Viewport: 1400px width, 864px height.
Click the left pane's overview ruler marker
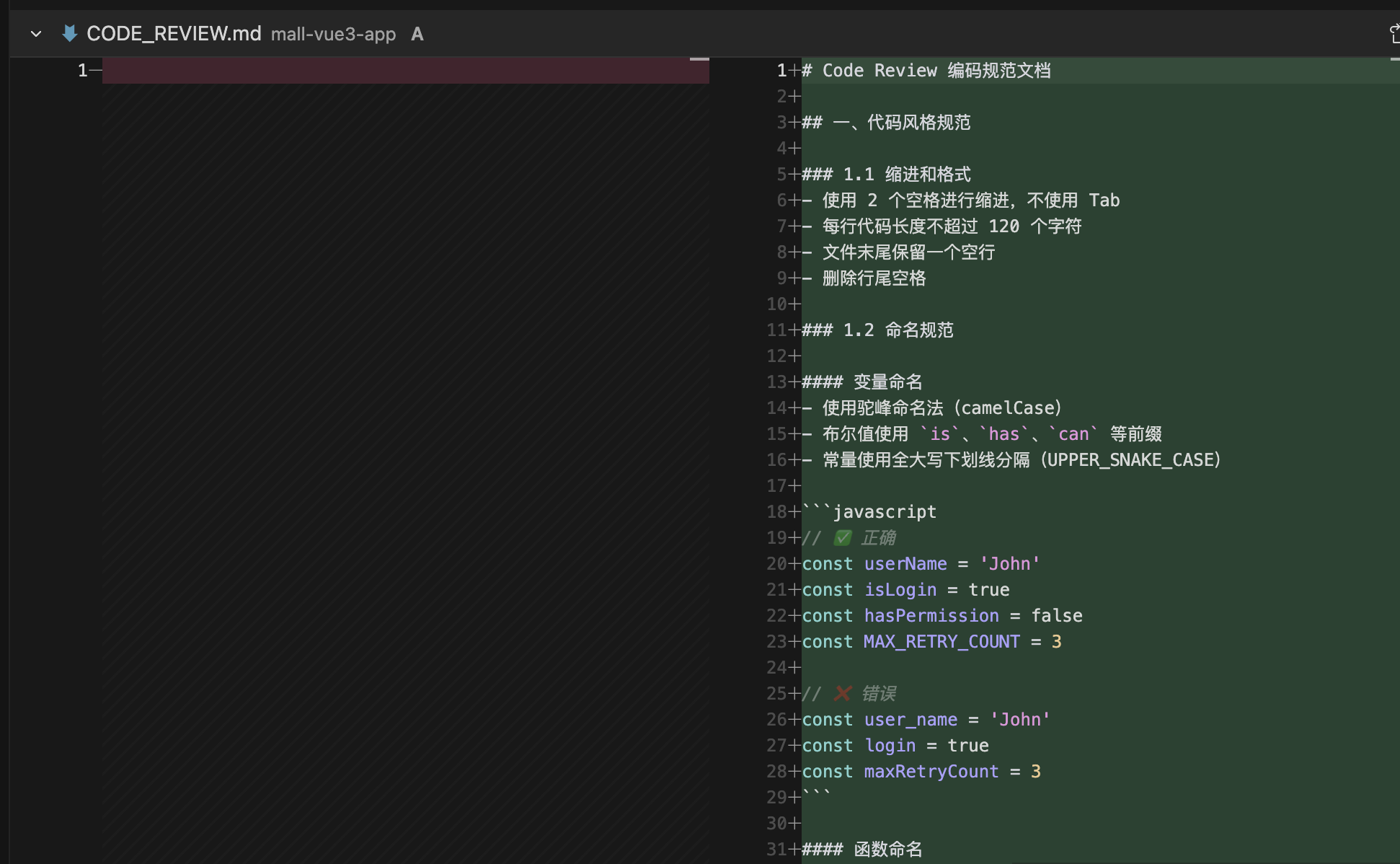click(x=699, y=59)
